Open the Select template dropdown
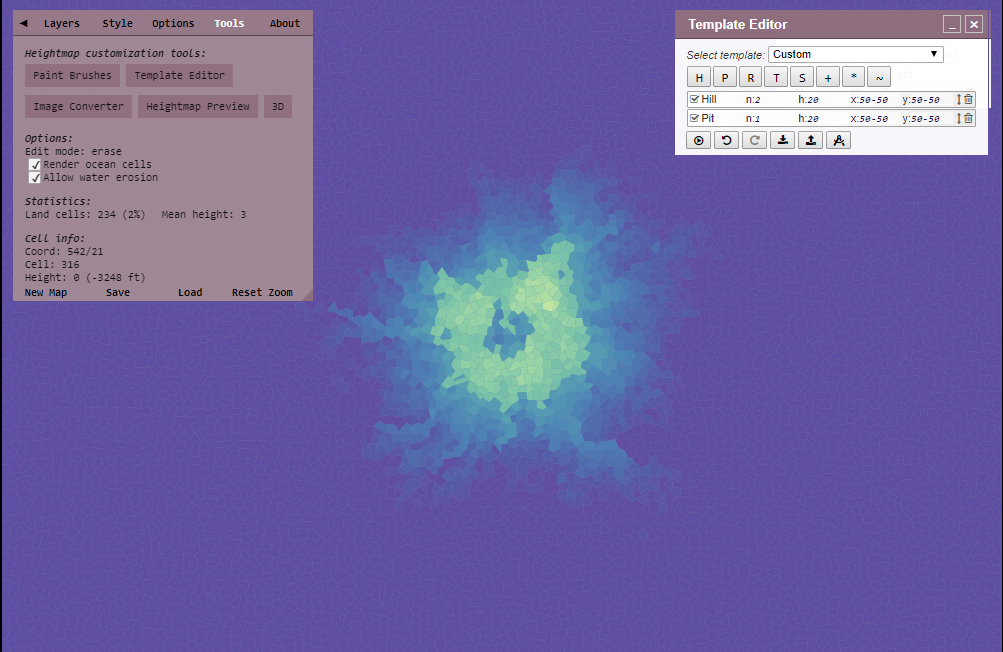The height and width of the screenshot is (652, 1003). tap(855, 53)
